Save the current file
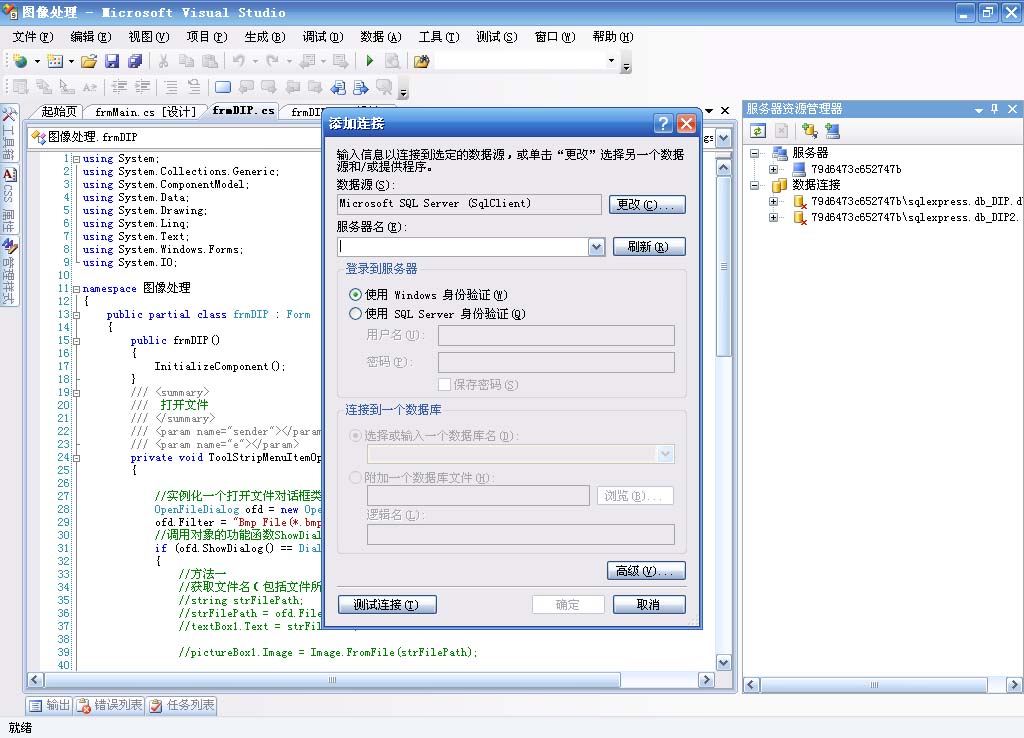Viewport: 1024px width, 738px height. click(x=112, y=61)
